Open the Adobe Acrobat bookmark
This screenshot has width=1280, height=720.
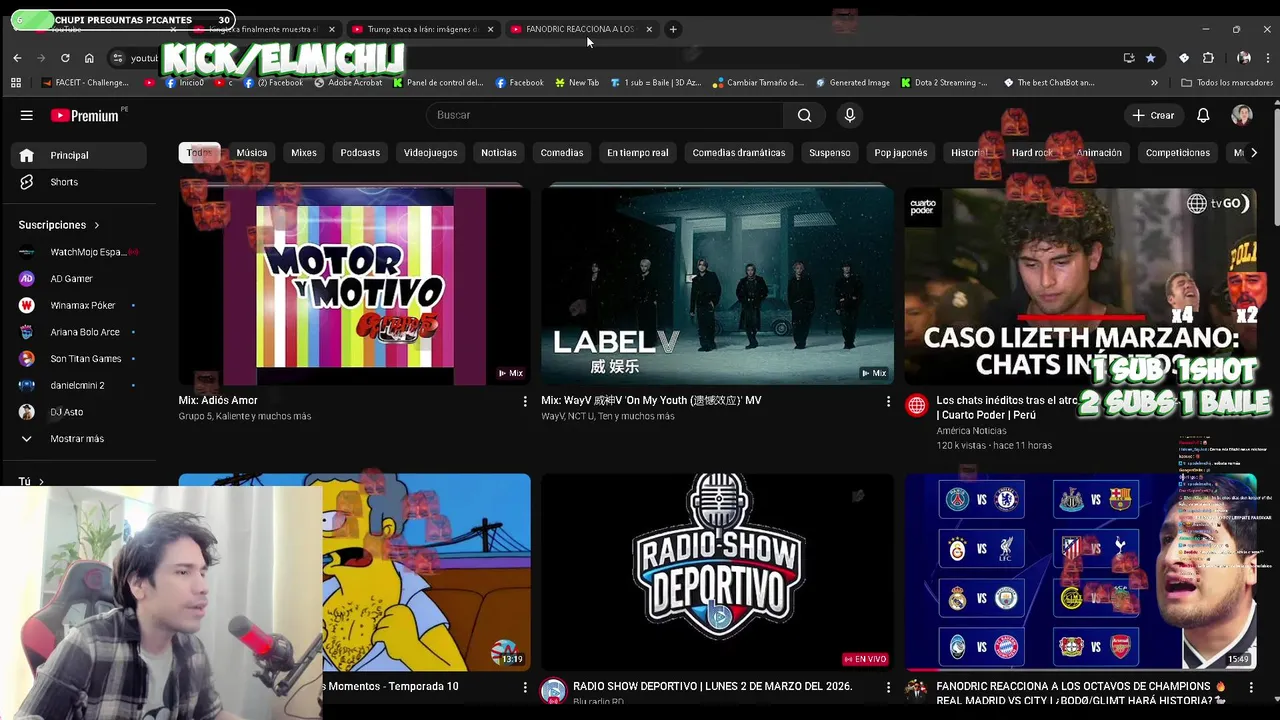[348, 83]
